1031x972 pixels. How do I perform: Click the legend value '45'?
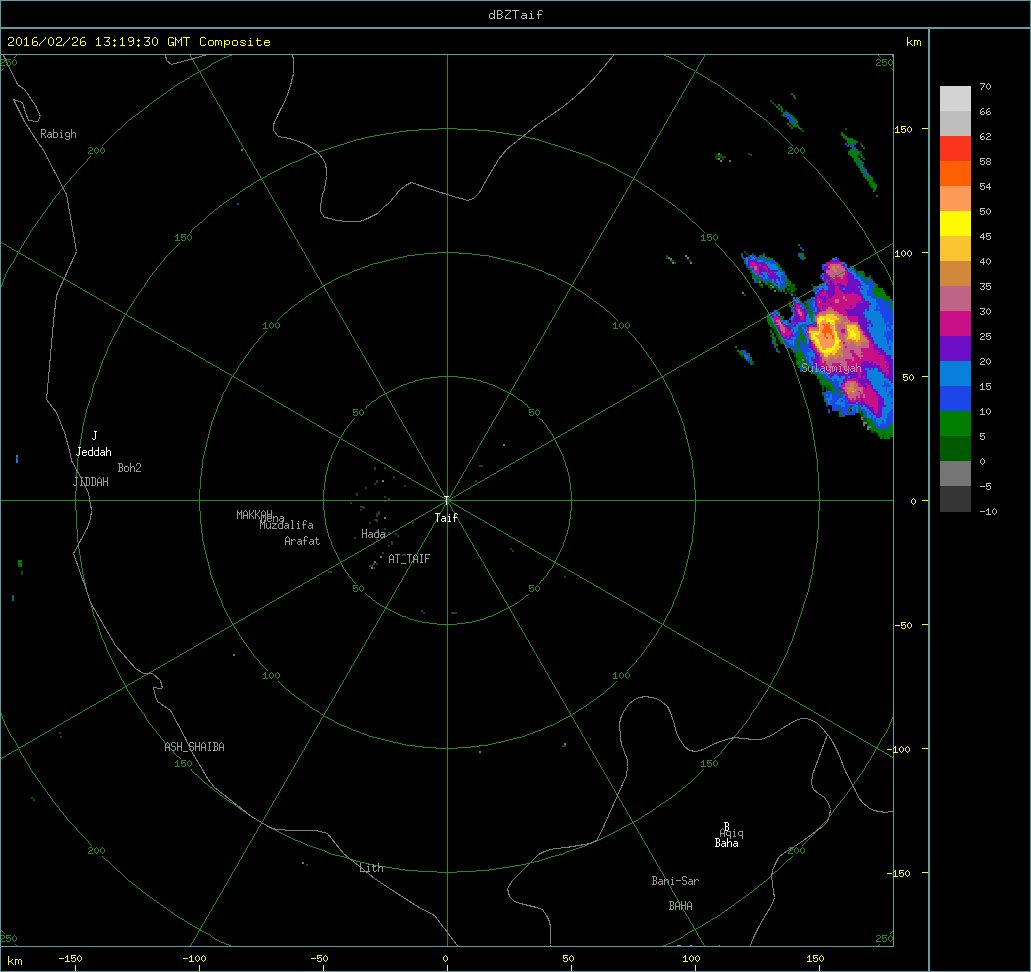[x=985, y=236]
